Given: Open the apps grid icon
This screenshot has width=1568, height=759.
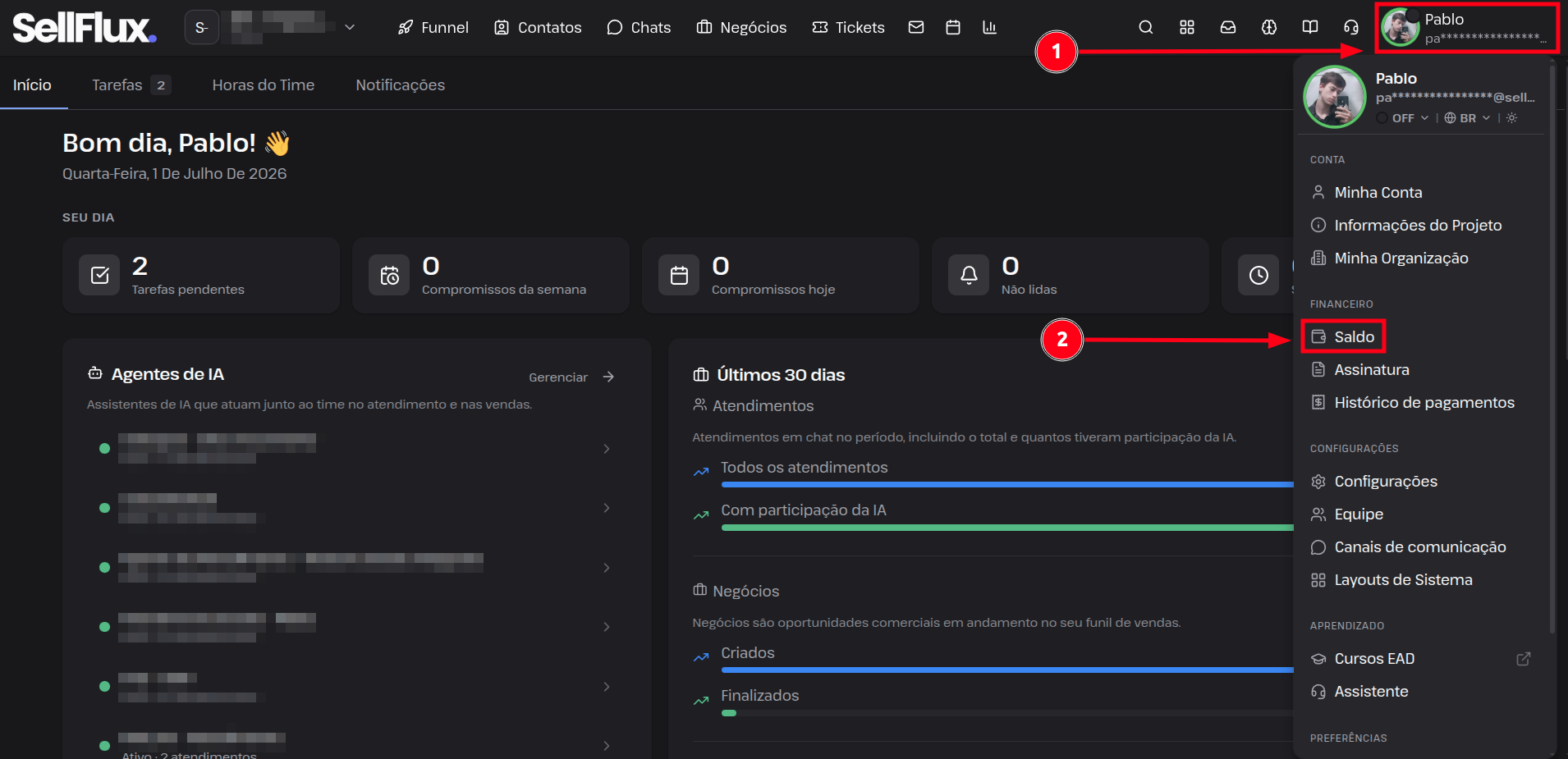Looking at the screenshot, I should [1186, 27].
